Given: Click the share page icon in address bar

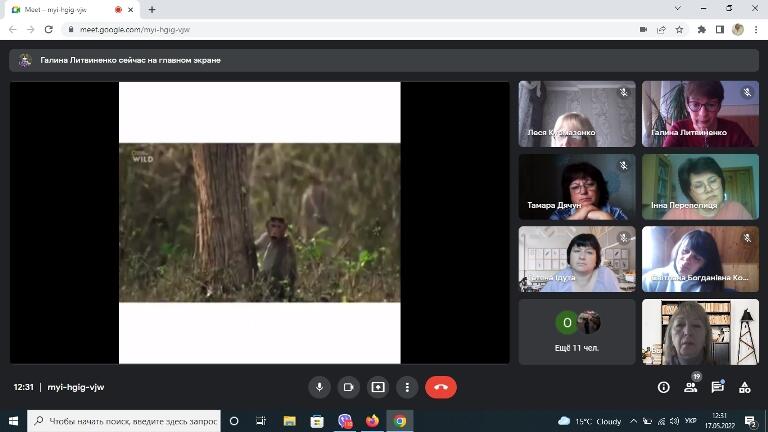Looking at the screenshot, I should click(x=661, y=29).
